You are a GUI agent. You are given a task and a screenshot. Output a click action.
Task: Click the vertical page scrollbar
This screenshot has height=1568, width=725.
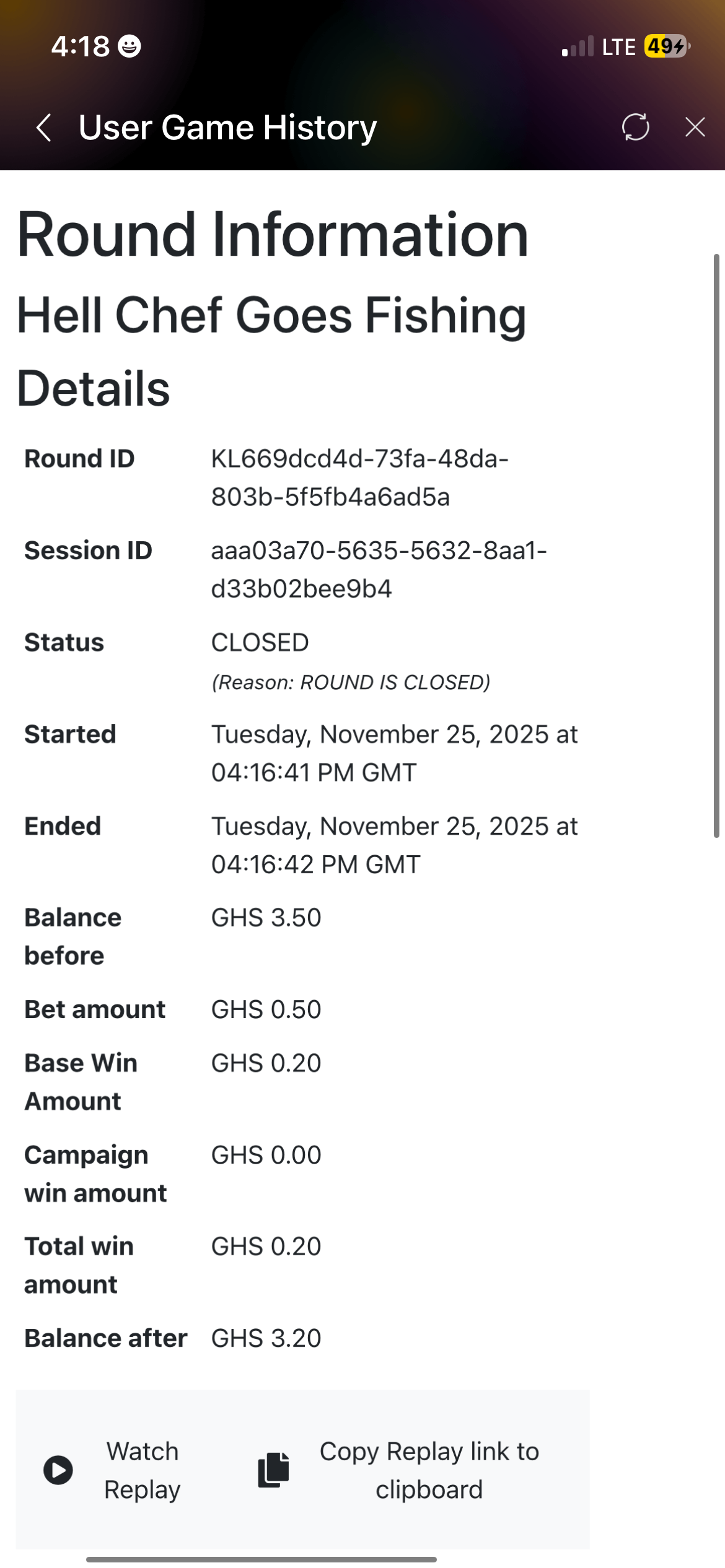point(716,545)
